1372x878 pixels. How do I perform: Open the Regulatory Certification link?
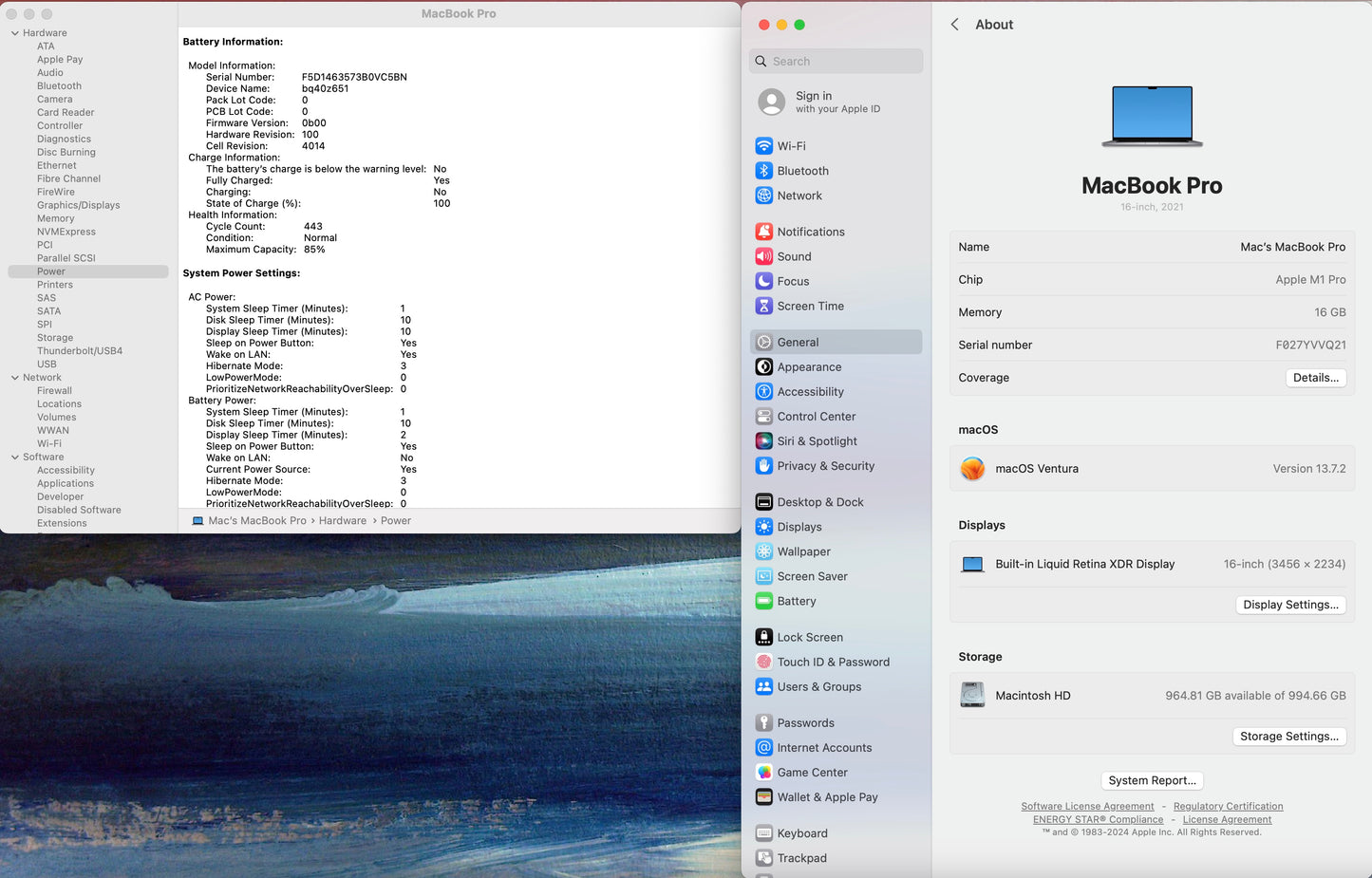coord(1228,807)
